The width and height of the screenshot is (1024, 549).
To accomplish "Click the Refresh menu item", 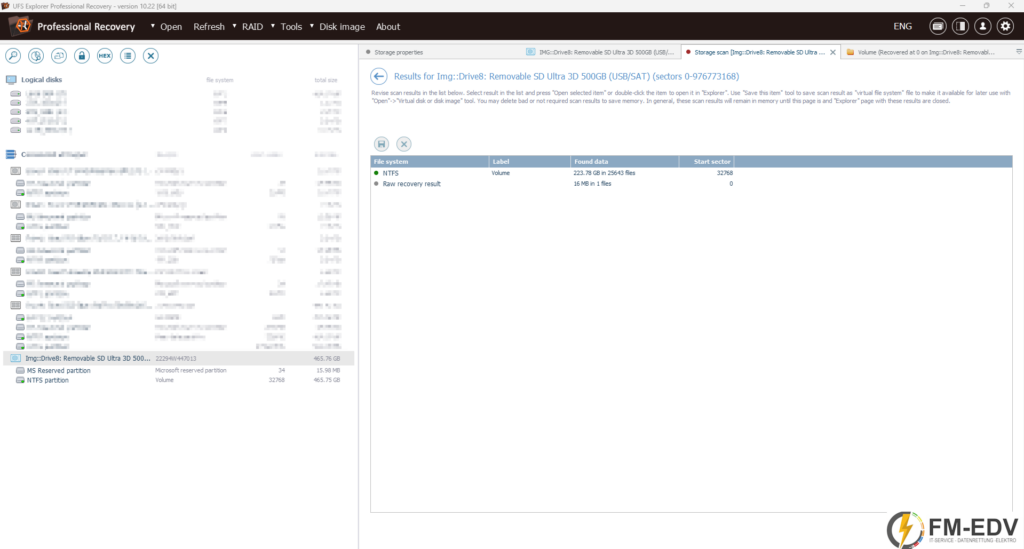I will pos(209,27).
